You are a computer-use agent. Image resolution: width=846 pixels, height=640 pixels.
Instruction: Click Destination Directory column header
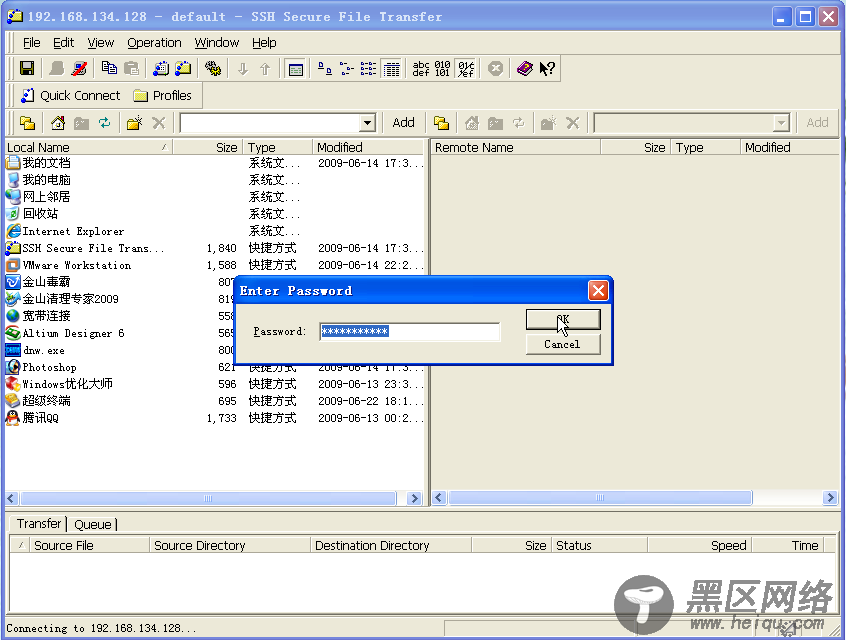click(391, 546)
